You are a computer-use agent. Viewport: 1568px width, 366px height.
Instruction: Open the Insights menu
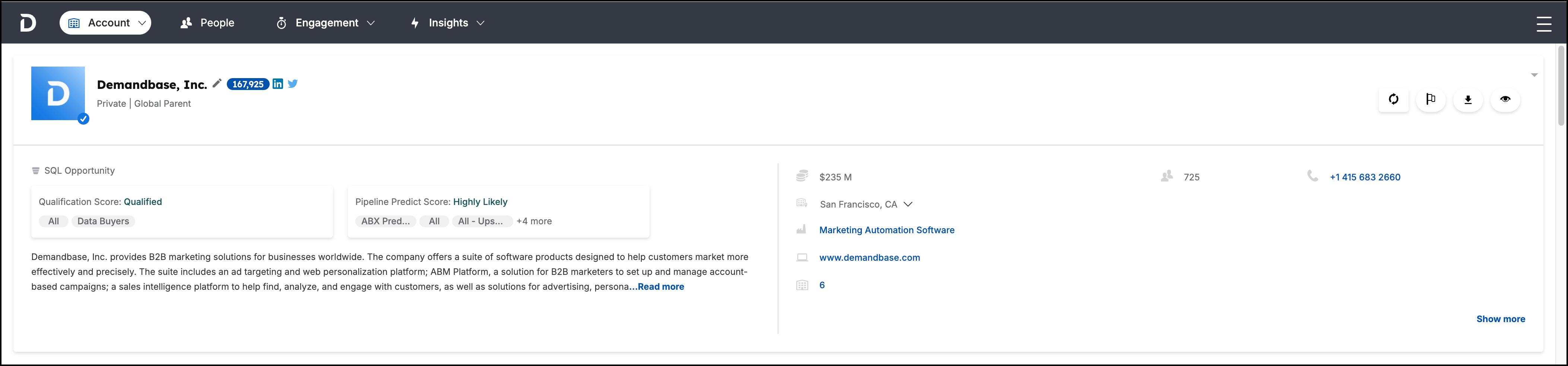tap(447, 23)
